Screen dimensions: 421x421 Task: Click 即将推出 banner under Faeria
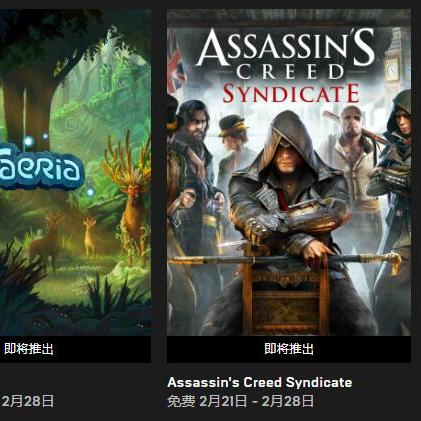tap(75, 349)
